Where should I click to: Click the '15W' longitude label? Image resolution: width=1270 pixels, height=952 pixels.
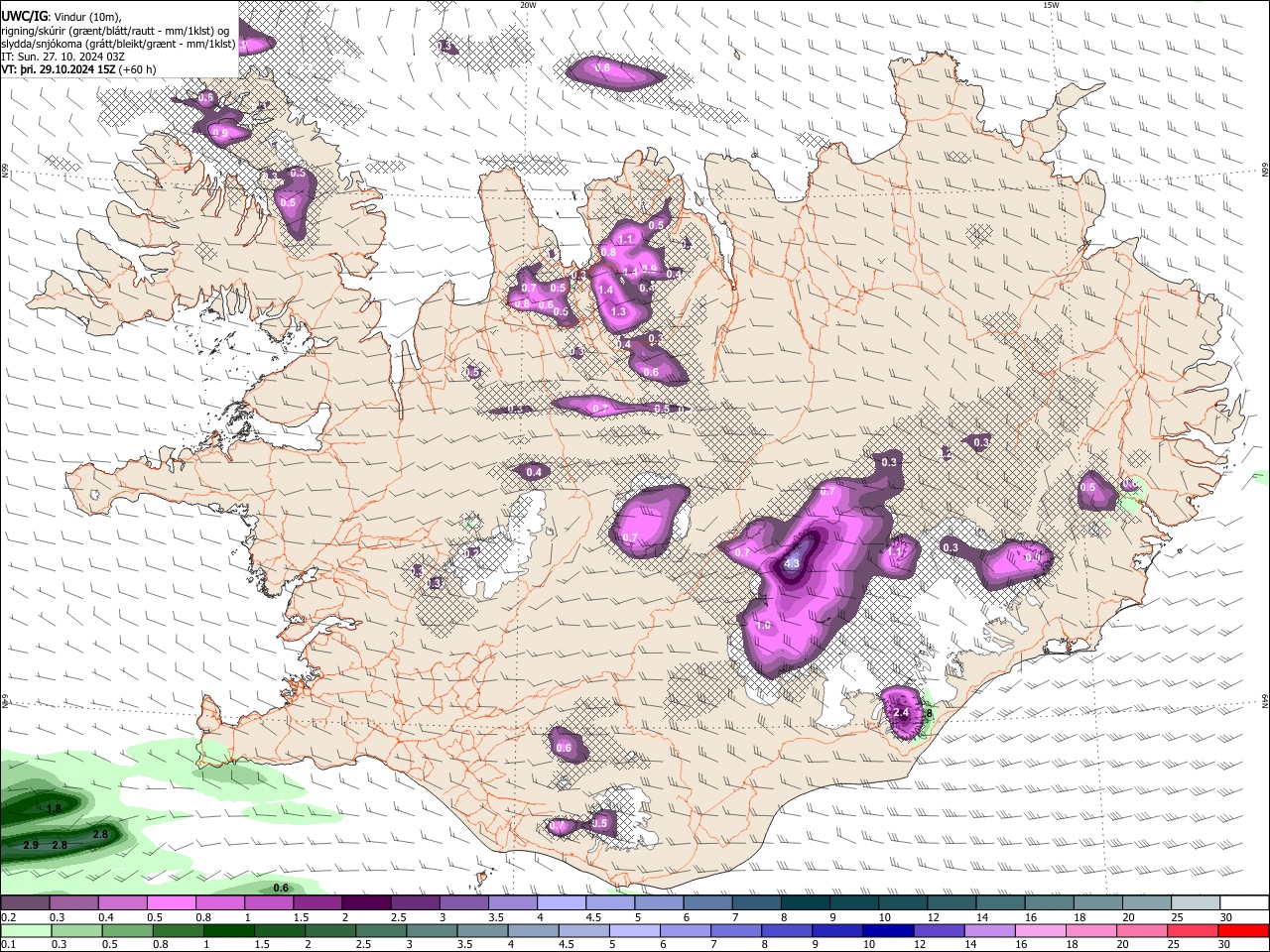click(1051, 5)
